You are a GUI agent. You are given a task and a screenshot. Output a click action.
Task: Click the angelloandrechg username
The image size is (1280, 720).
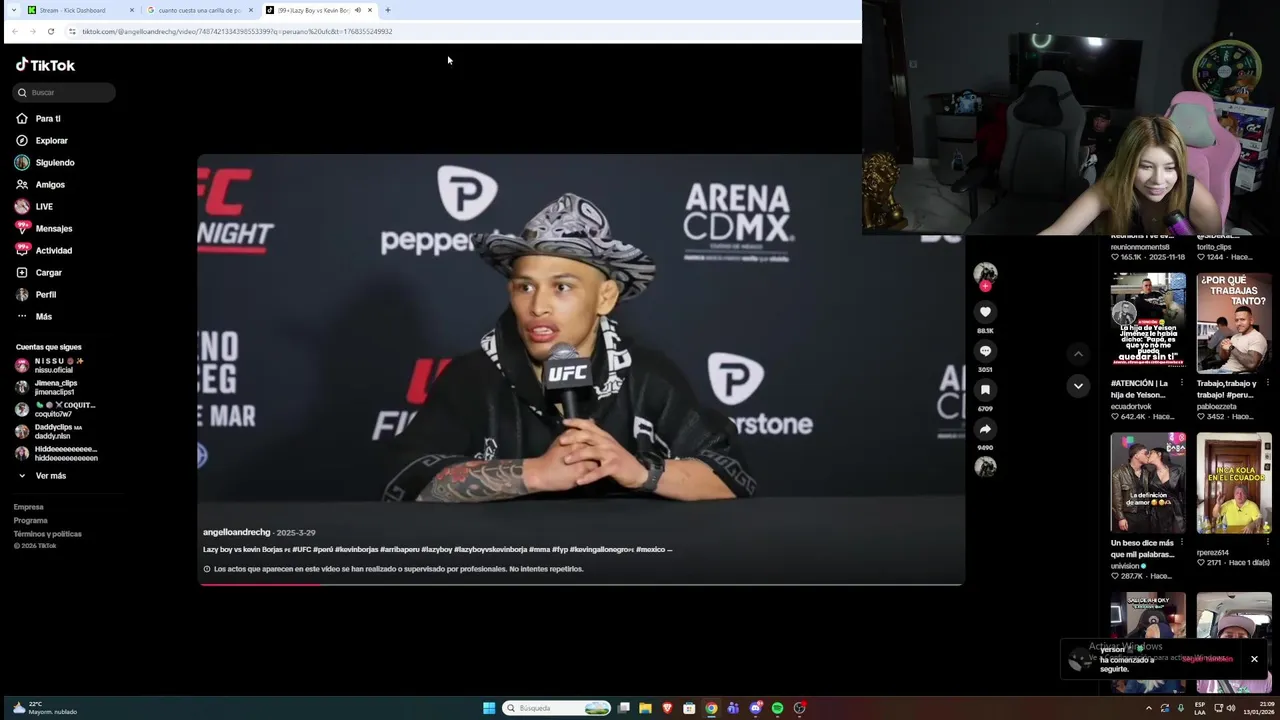(237, 532)
